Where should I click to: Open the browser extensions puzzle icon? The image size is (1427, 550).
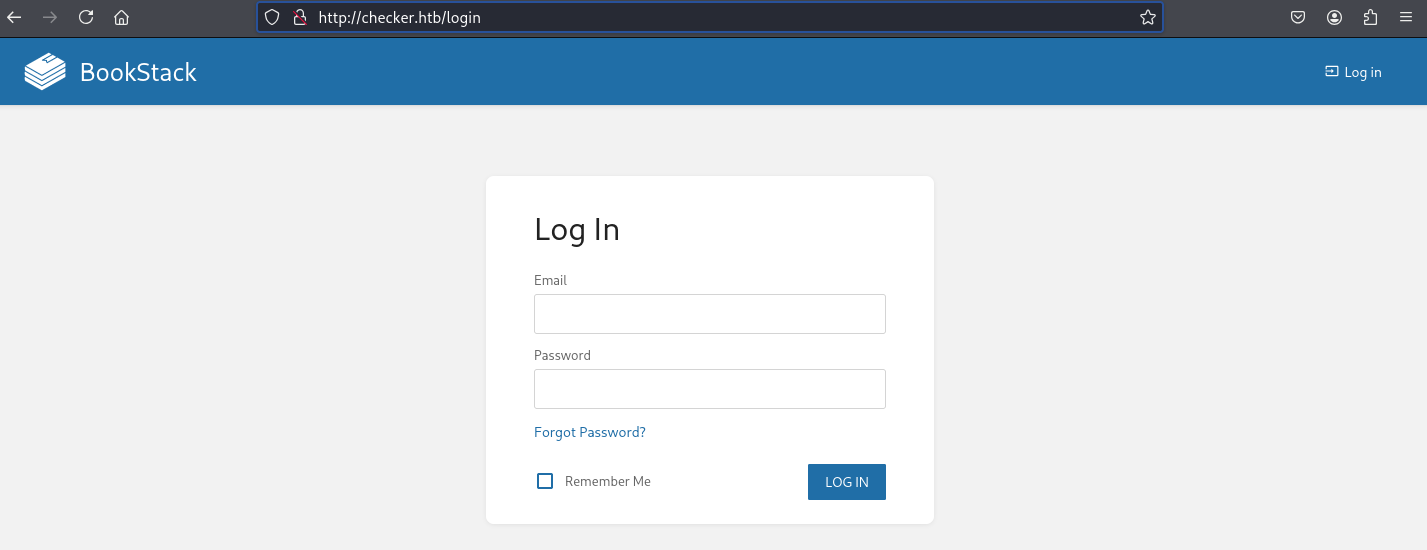point(1370,17)
